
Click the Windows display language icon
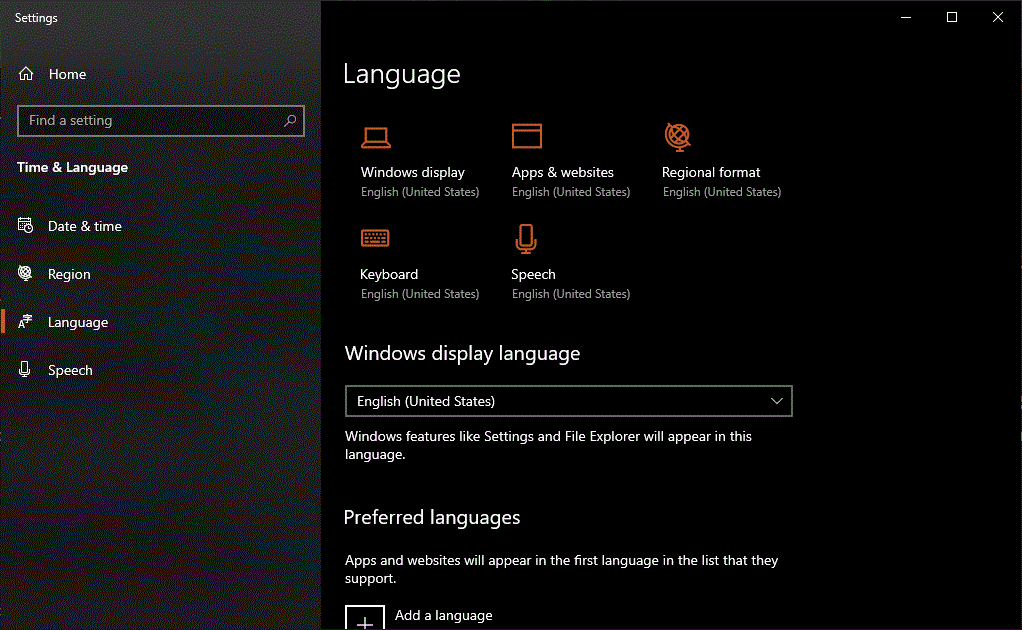tap(376, 137)
